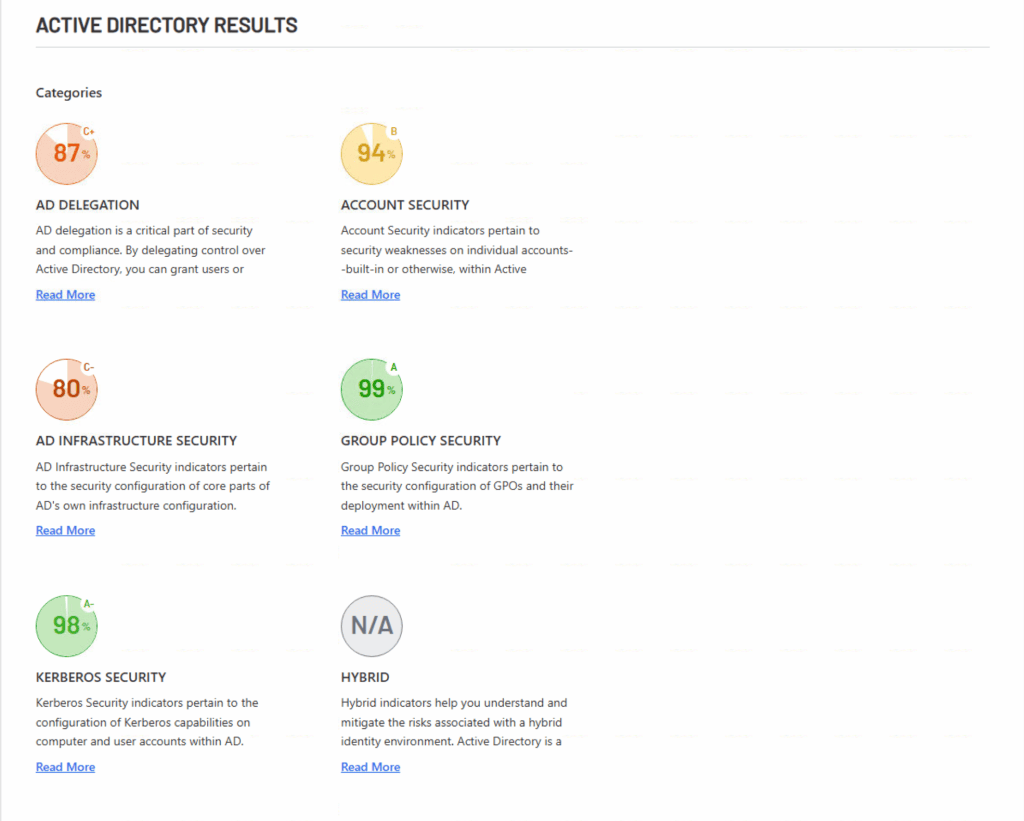This screenshot has height=821, width=1024.
Task: Click the KERBEROS SECURITY heading
Action: pyautogui.click(x=101, y=677)
